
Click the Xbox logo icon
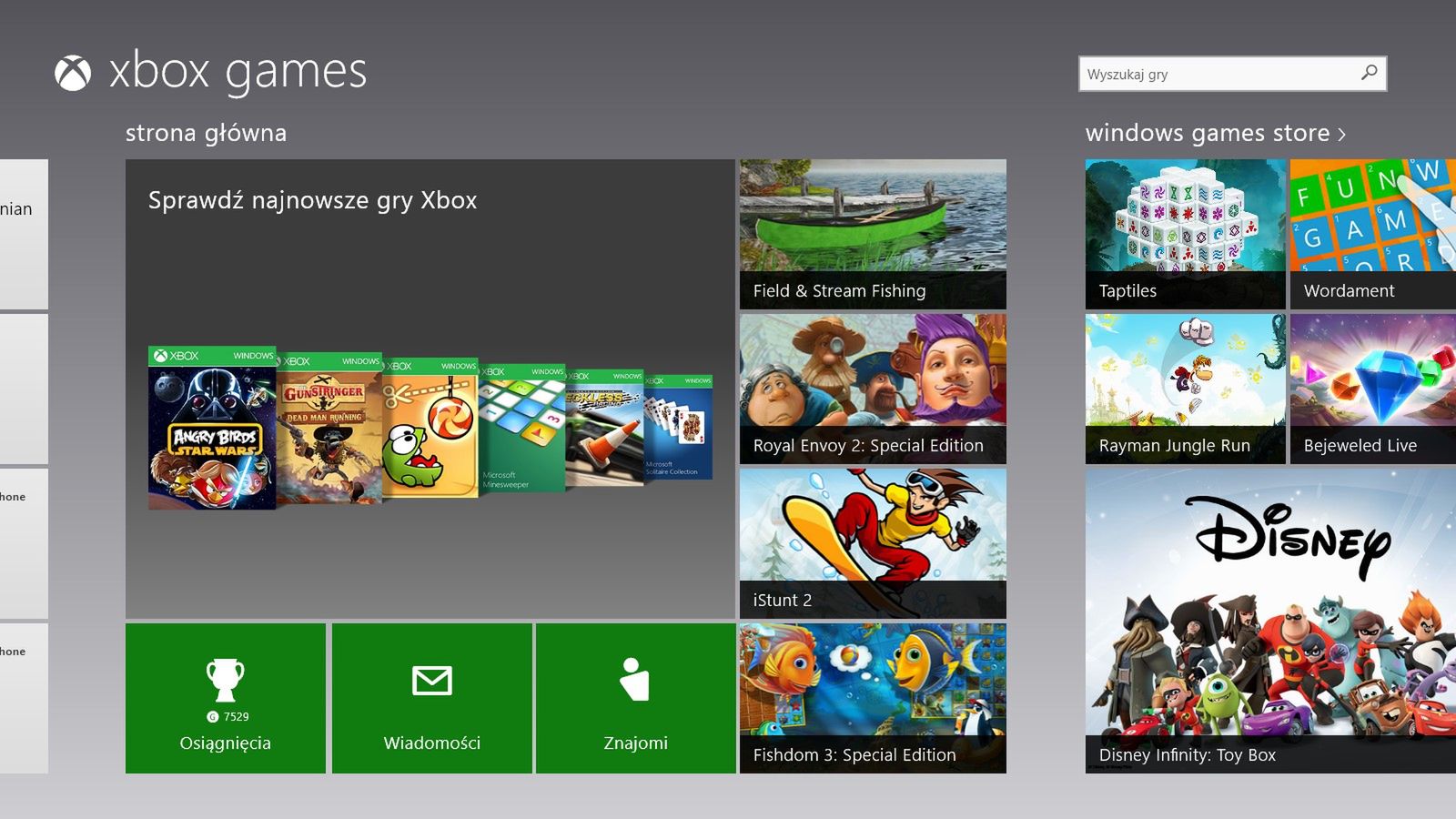coord(73,73)
